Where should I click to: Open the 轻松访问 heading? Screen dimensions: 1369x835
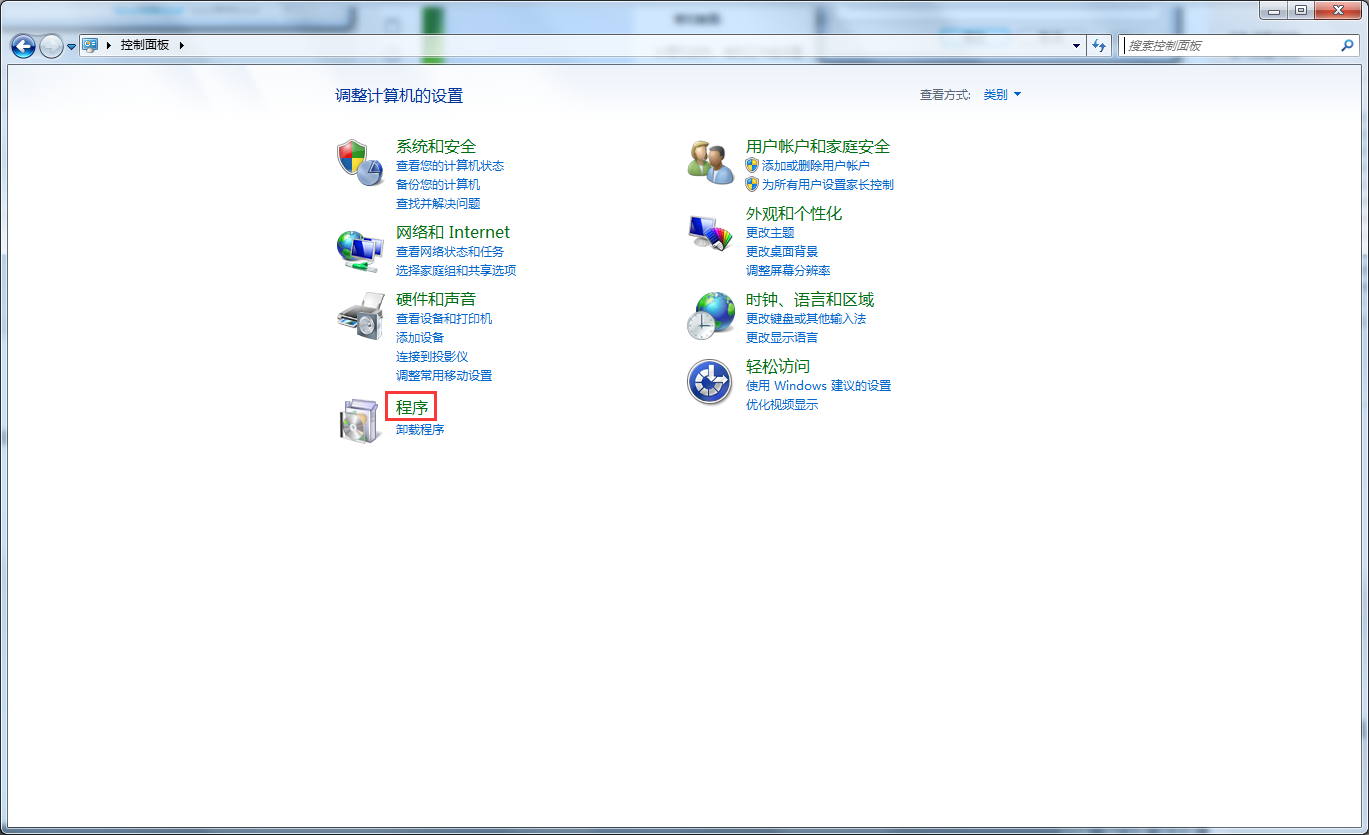tap(778, 367)
